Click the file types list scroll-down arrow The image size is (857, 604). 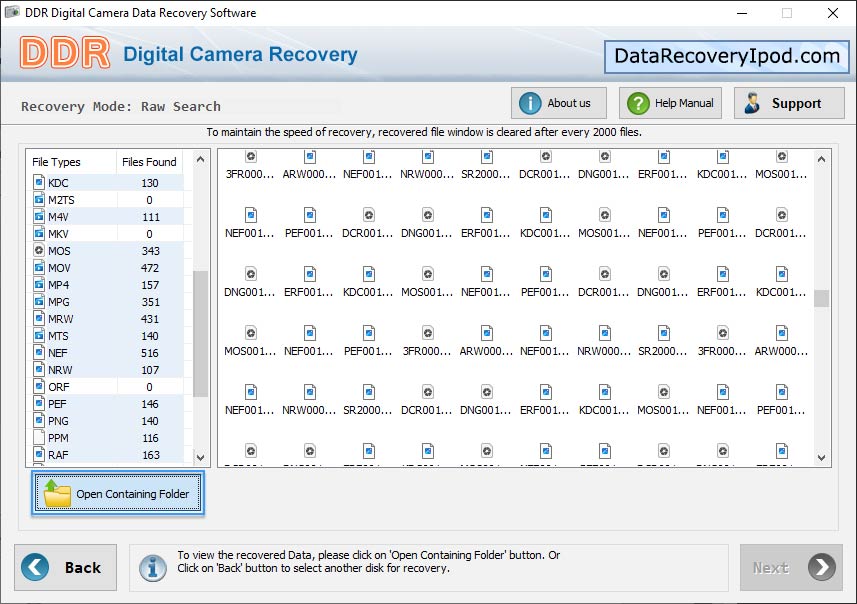(201, 457)
